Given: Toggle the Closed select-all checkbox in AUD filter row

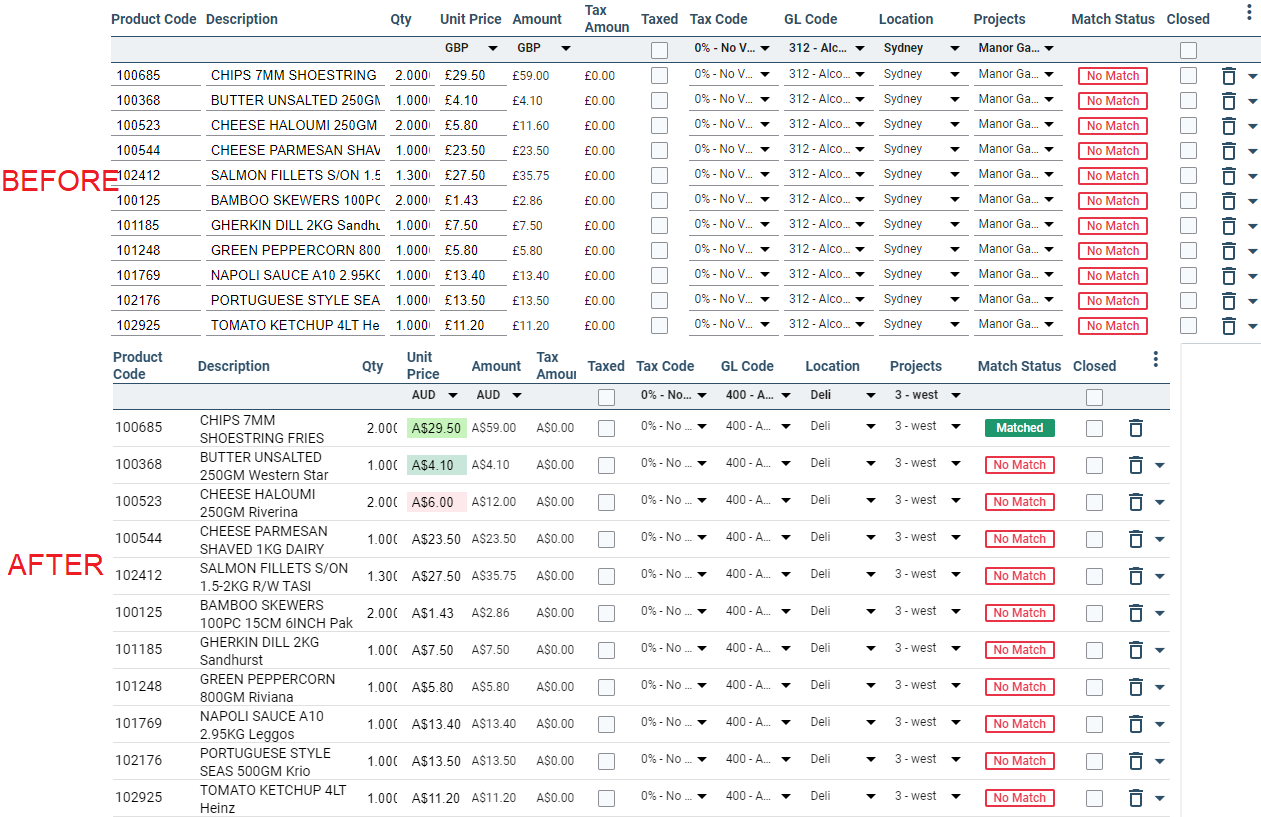Looking at the screenshot, I should [x=1095, y=398].
